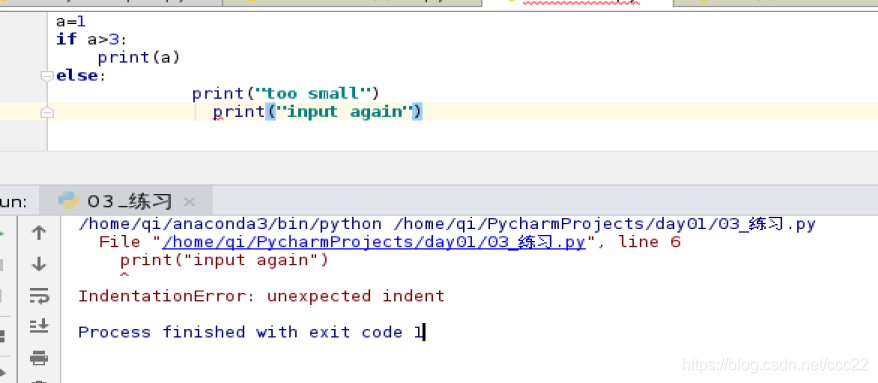
Task: Click the print("too small") line
Action: (x=286, y=93)
